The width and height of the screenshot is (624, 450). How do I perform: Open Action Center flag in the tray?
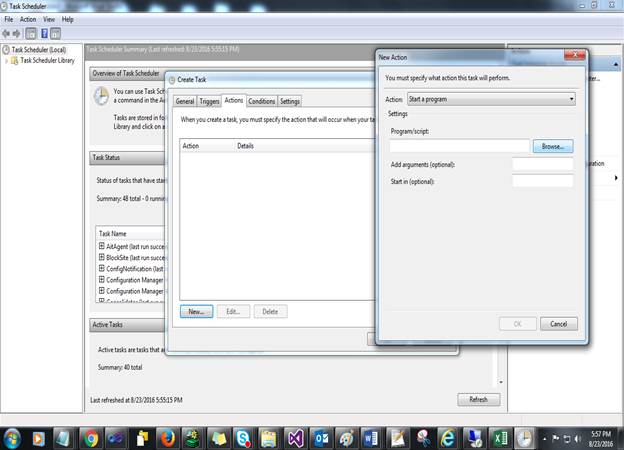(x=556, y=438)
